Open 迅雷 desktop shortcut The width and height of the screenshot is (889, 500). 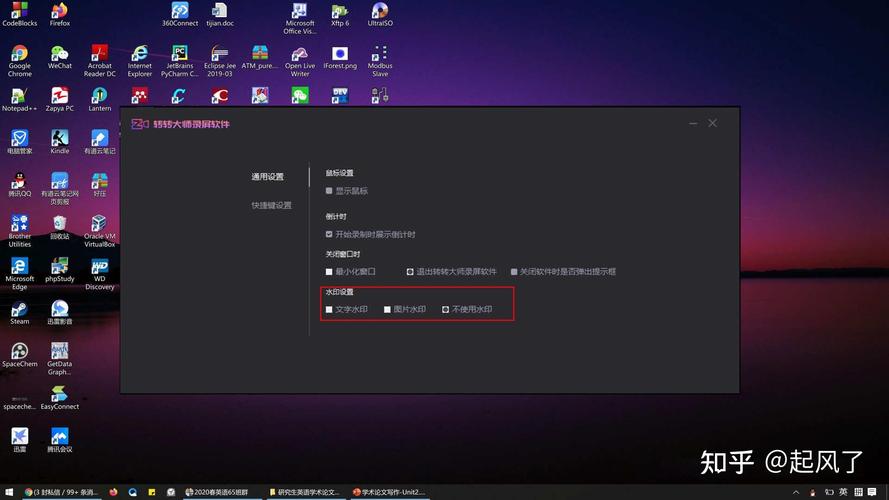point(20,440)
